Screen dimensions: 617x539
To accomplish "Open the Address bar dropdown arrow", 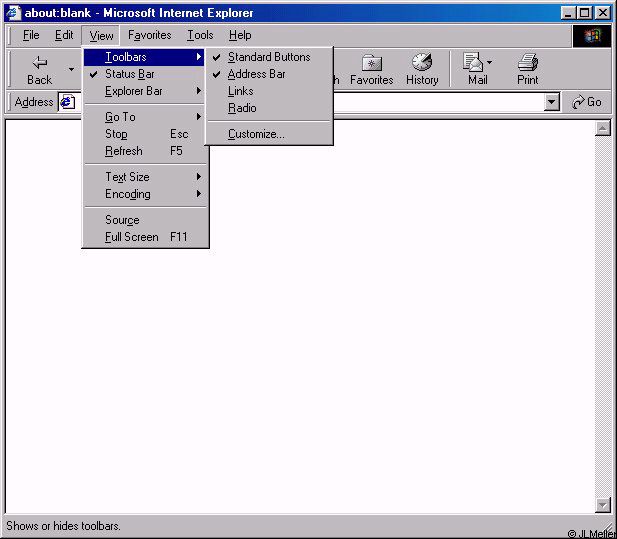I will [552, 103].
